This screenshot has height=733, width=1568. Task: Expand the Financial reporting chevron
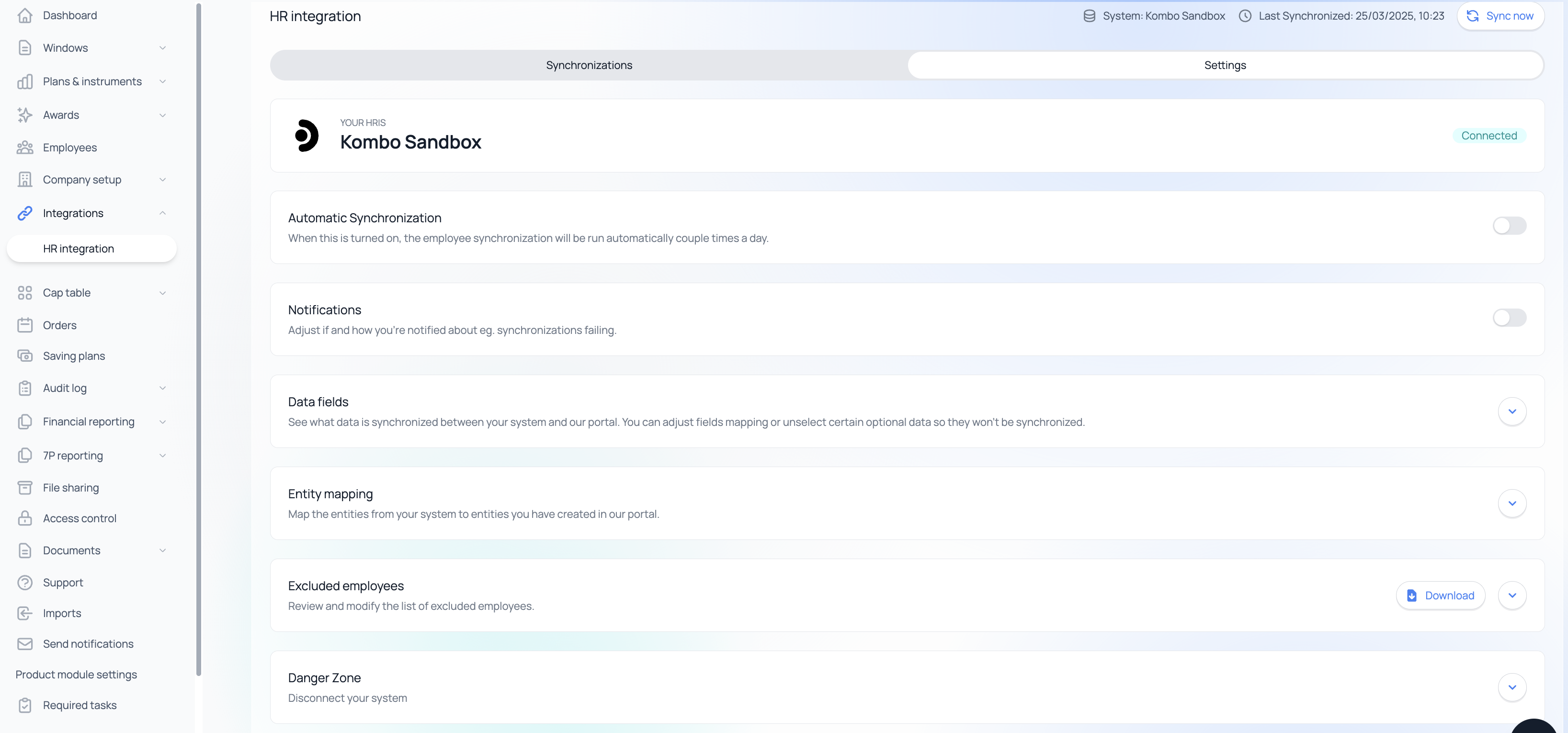point(162,421)
